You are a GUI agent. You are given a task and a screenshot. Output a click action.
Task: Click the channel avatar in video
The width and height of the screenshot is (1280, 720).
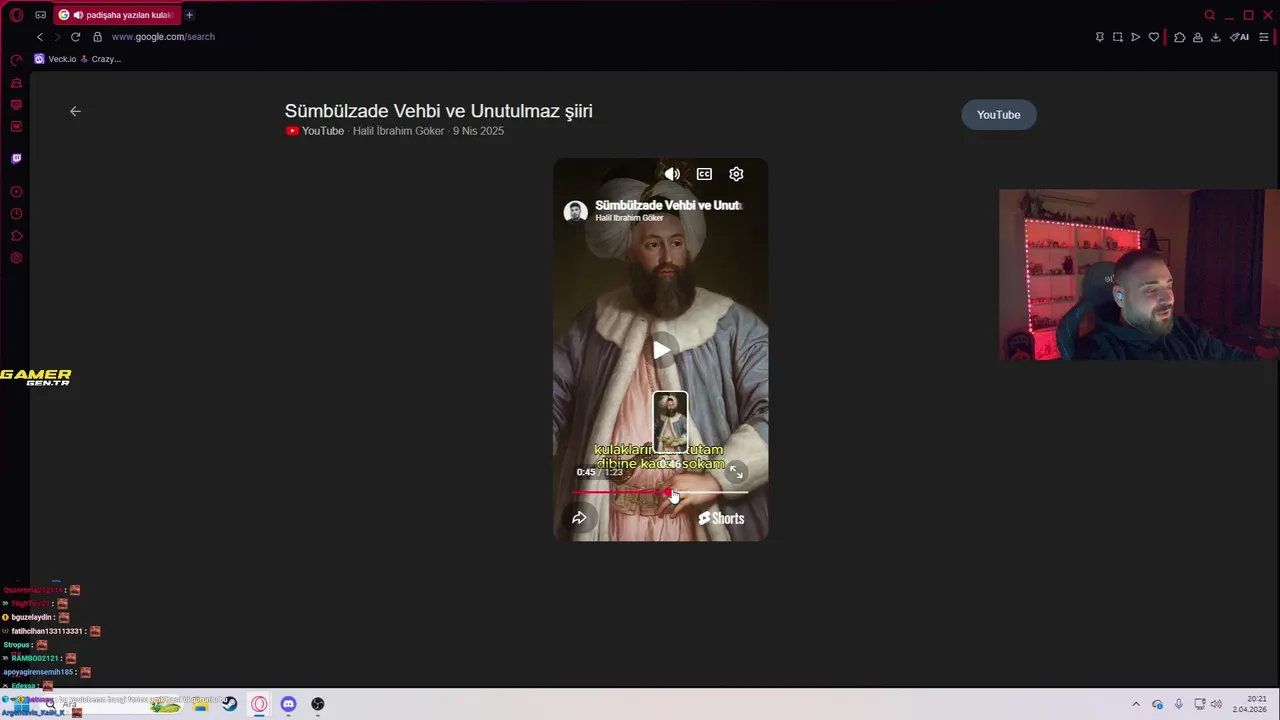(x=575, y=211)
